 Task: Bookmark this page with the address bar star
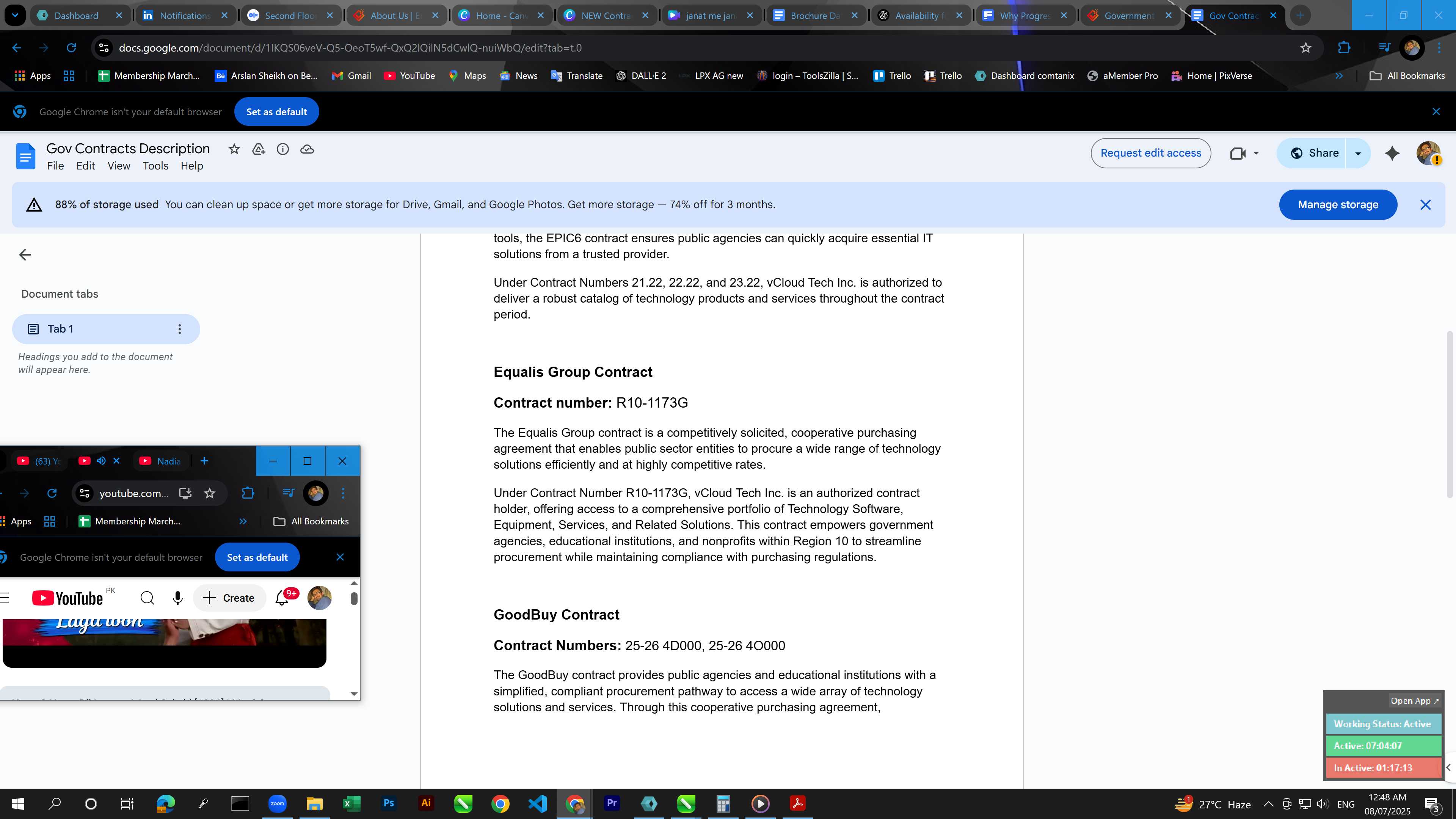tap(1305, 48)
